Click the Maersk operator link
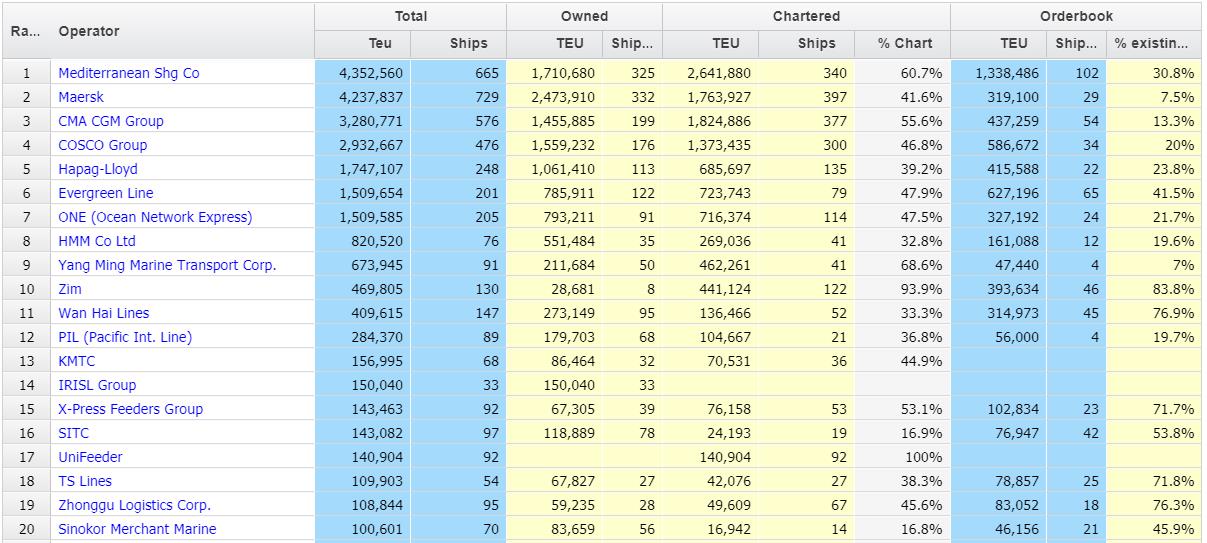1207x543 pixels. [81, 97]
